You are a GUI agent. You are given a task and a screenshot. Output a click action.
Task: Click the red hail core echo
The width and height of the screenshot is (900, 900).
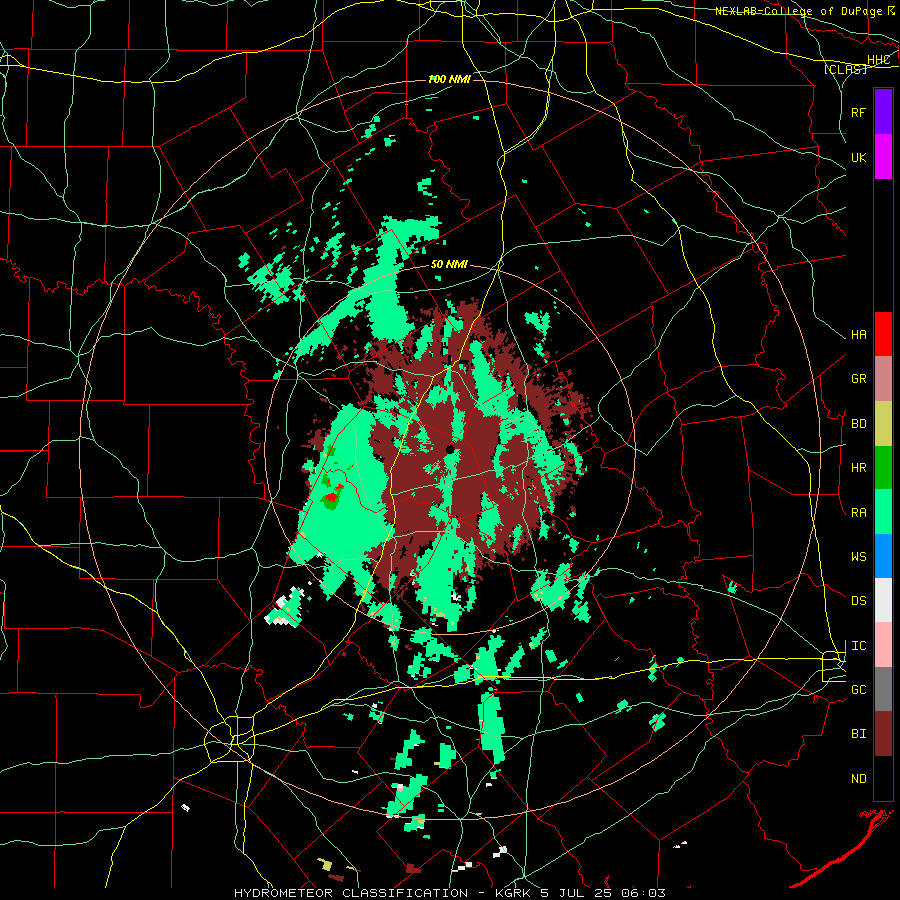click(x=332, y=496)
